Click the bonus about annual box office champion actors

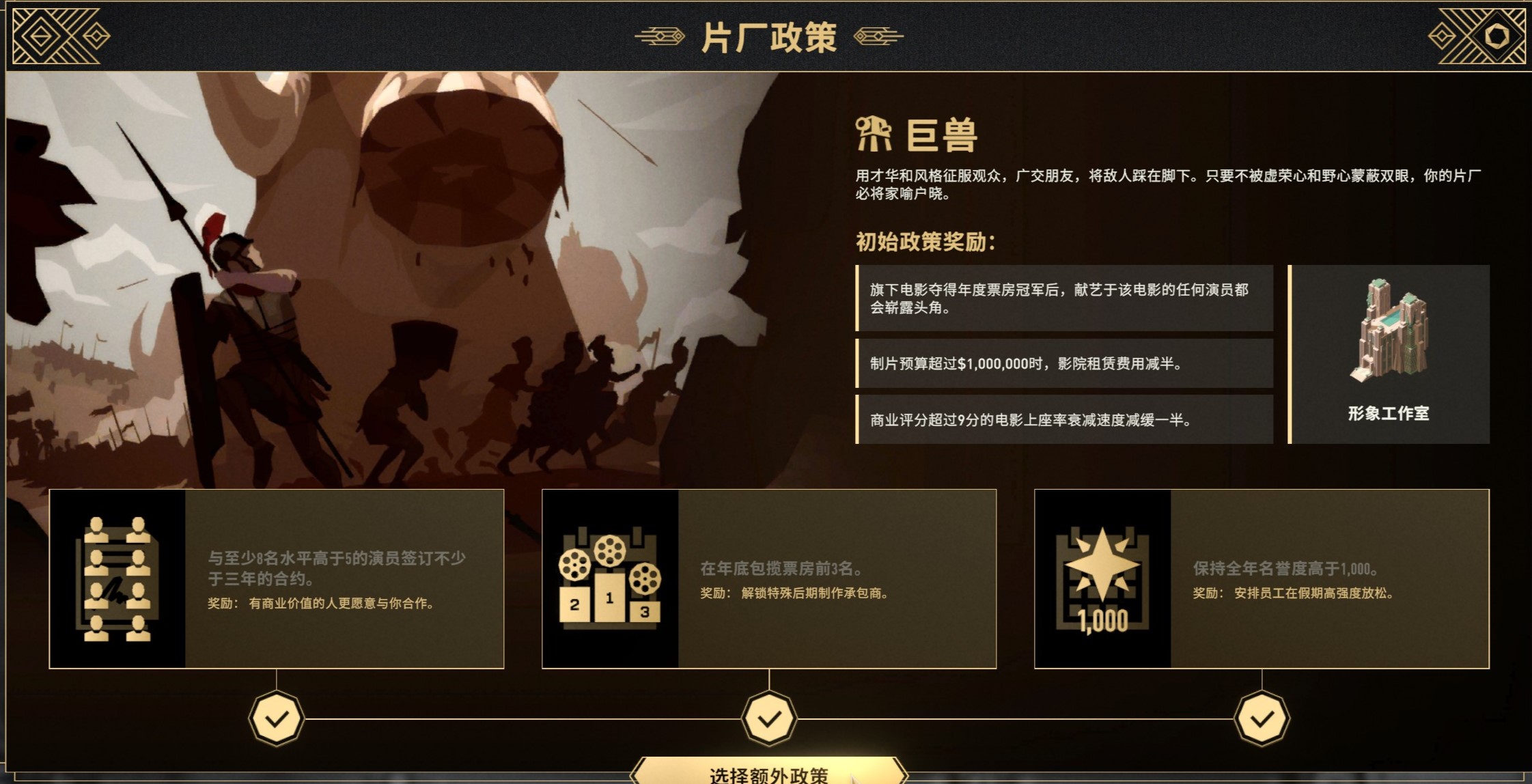coord(1064,298)
